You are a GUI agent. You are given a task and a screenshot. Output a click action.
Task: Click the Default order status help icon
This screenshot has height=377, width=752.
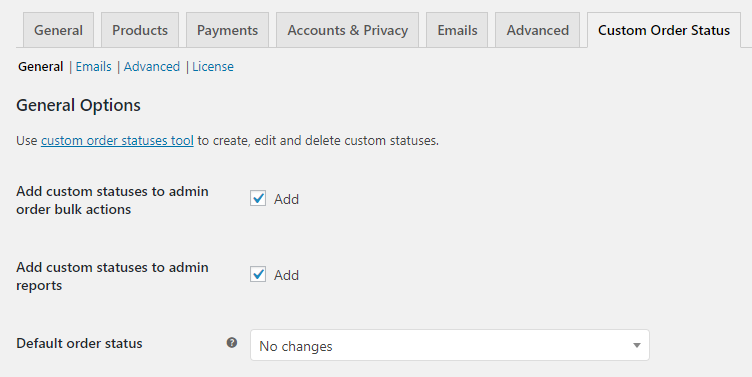[232, 342]
